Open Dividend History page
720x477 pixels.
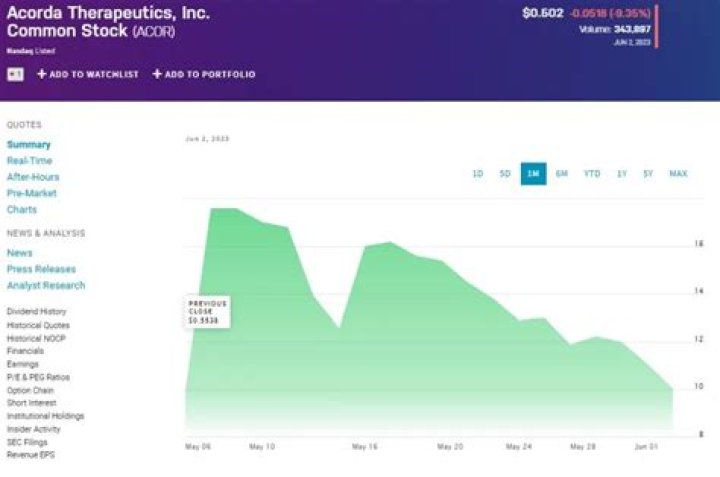36,312
